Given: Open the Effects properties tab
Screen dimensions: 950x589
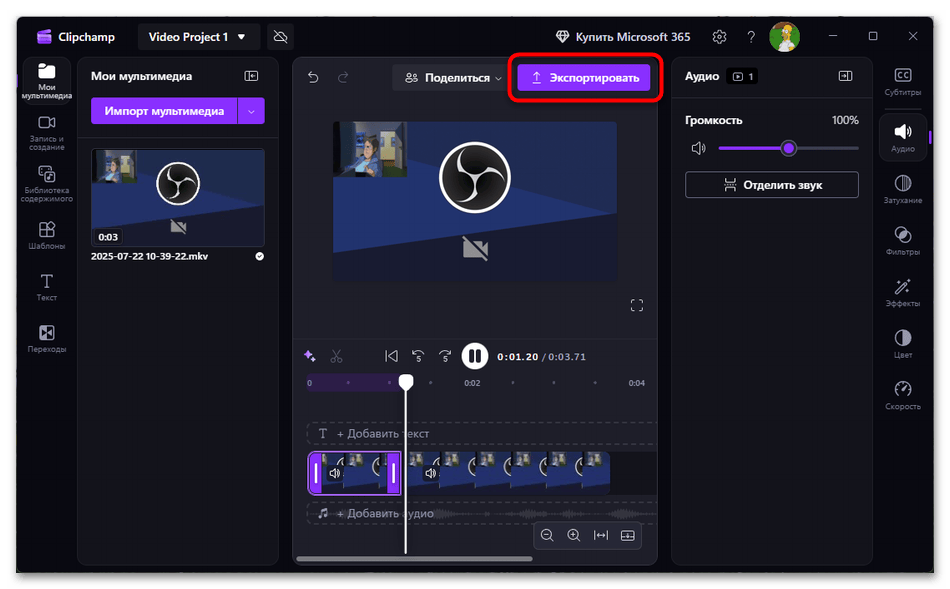Looking at the screenshot, I should click(x=903, y=292).
